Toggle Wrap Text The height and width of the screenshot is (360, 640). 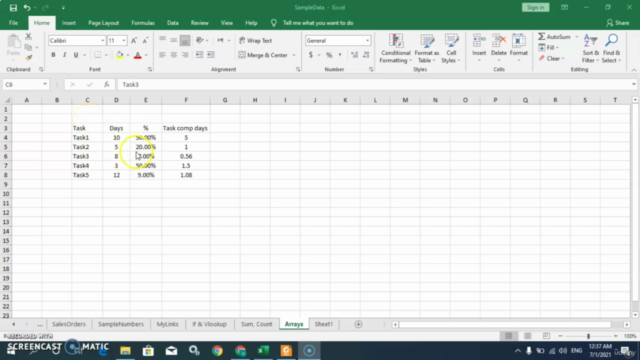pyautogui.click(x=256, y=40)
